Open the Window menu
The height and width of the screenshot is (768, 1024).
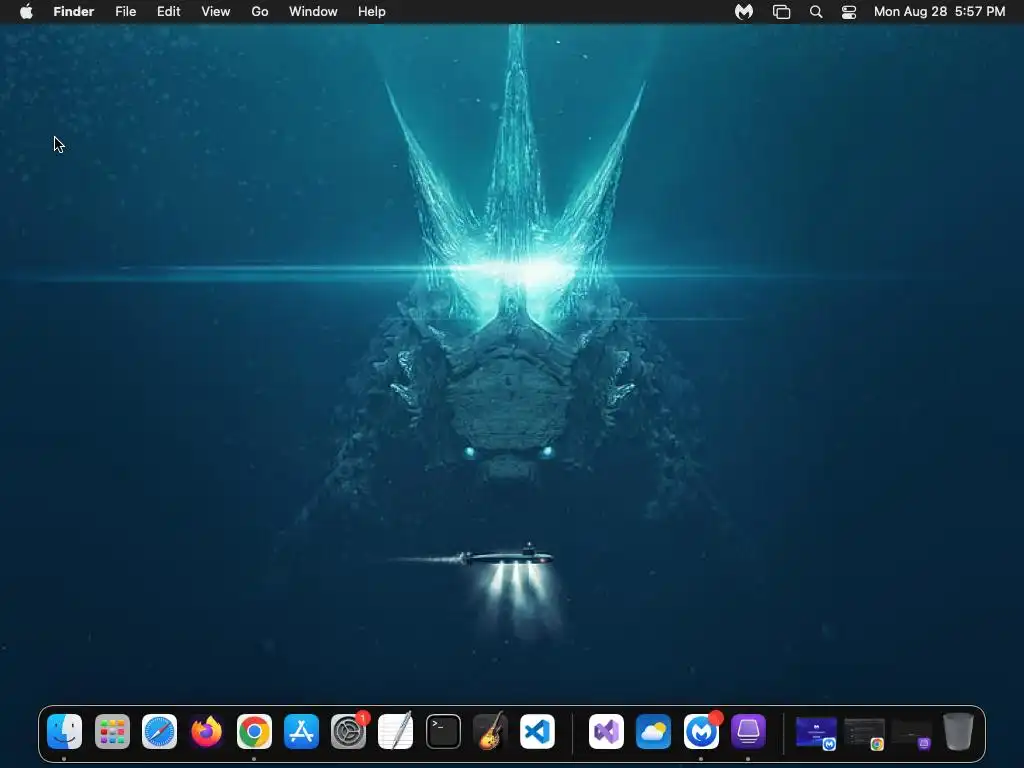click(x=313, y=12)
